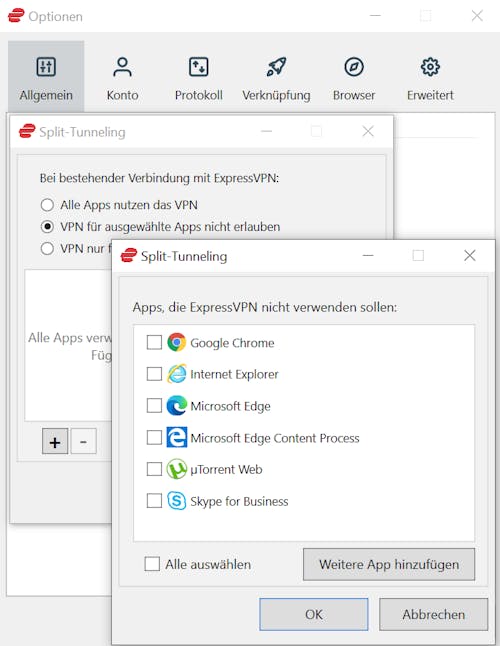Open the Erweitert settings tab
The image size is (500, 646).
coord(430,76)
